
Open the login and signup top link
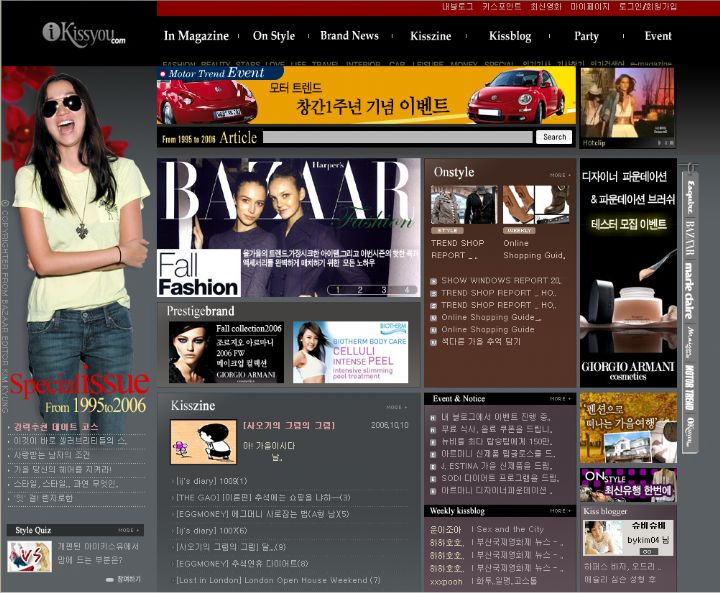(x=647, y=7)
